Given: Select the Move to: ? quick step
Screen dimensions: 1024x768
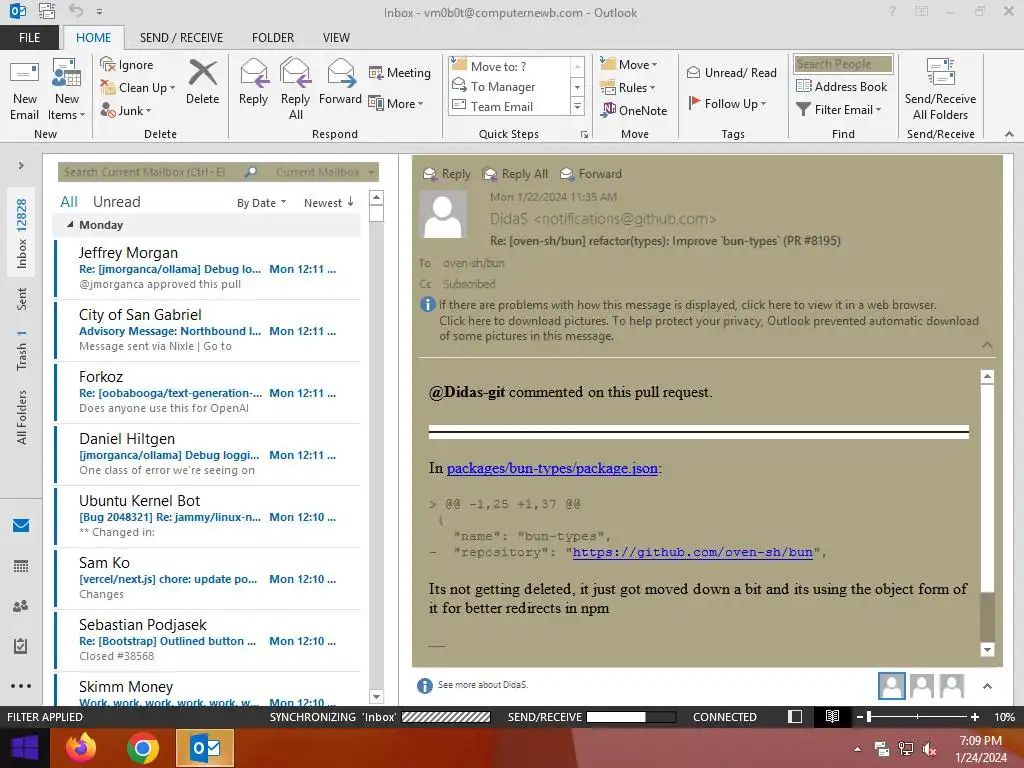Looking at the screenshot, I should [498, 66].
